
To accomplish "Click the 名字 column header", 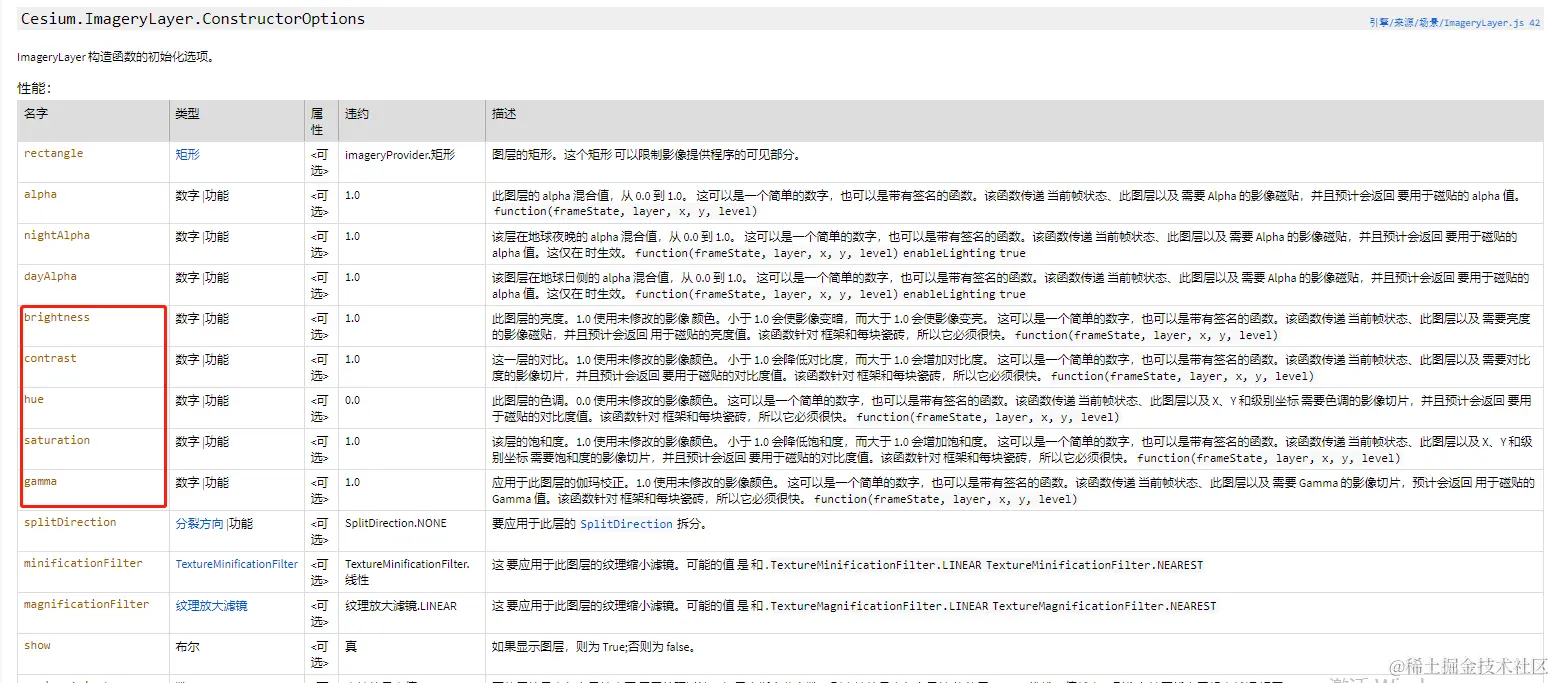I will coord(36,114).
